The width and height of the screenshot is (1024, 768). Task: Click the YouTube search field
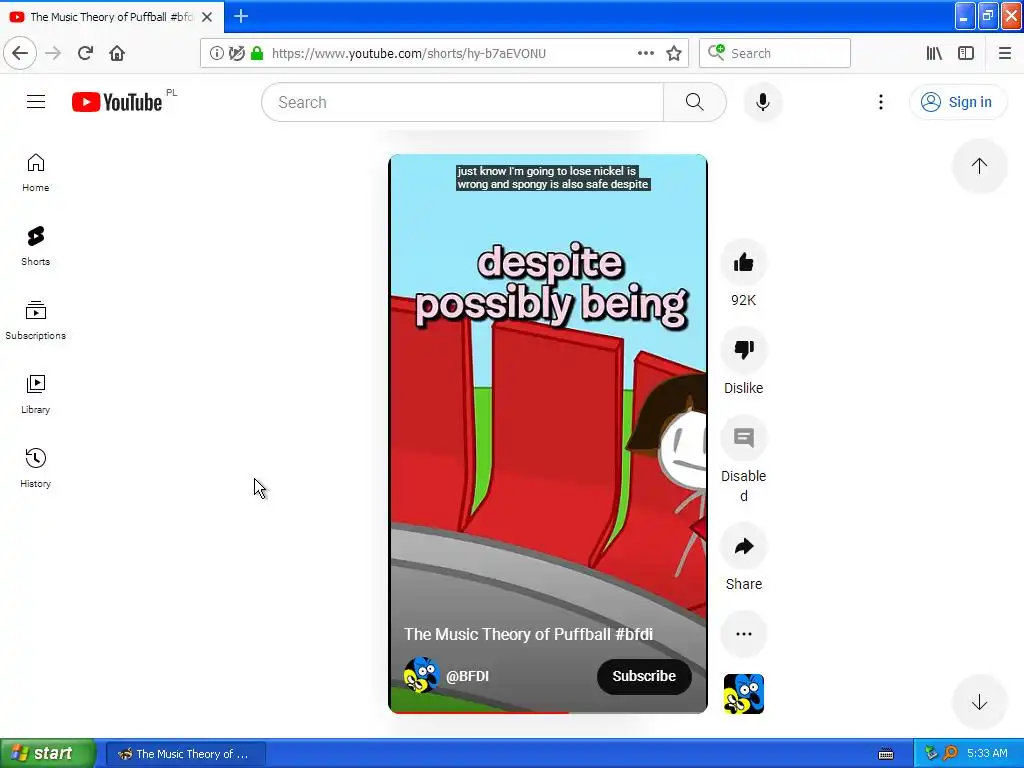click(462, 103)
